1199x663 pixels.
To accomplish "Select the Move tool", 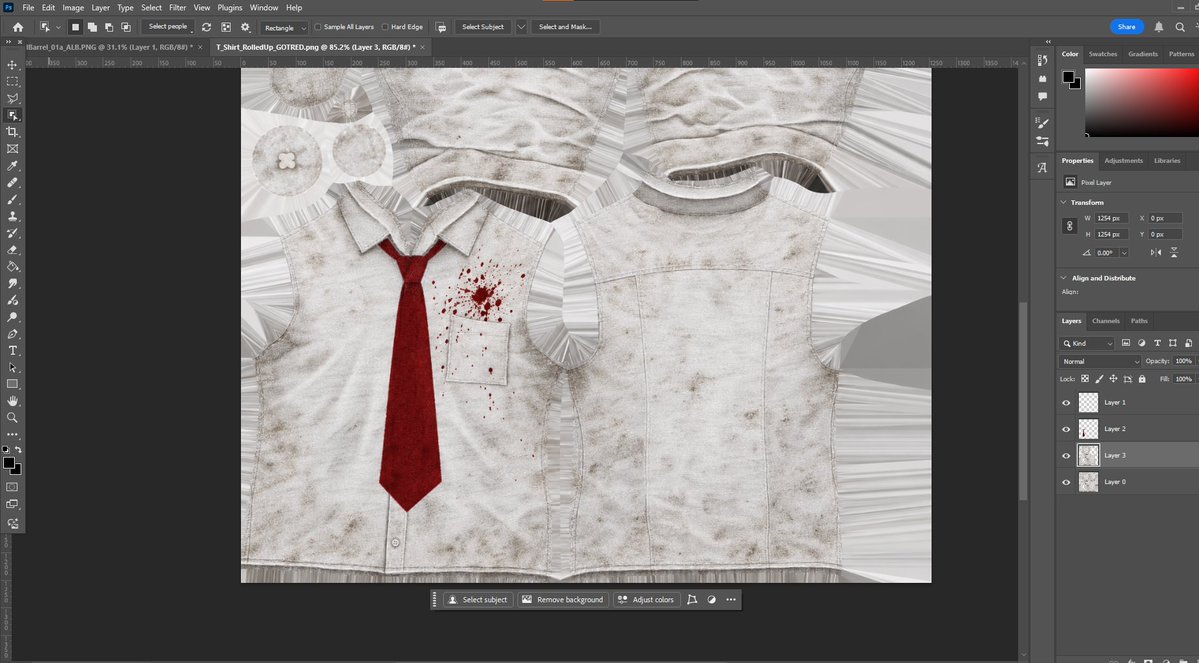I will pyautogui.click(x=12, y=65).
